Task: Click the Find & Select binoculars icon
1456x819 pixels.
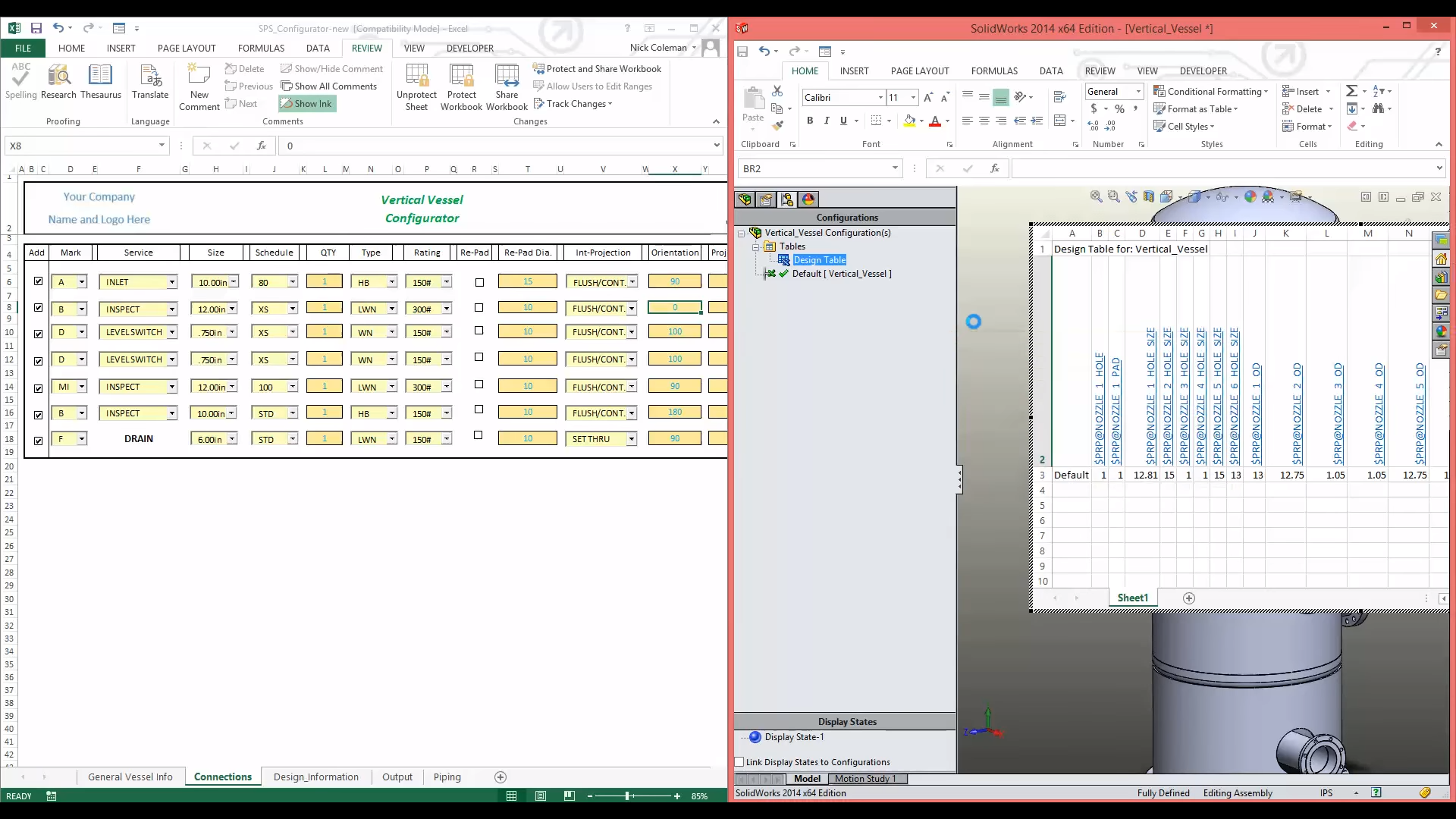Action: coord(1379,108)
